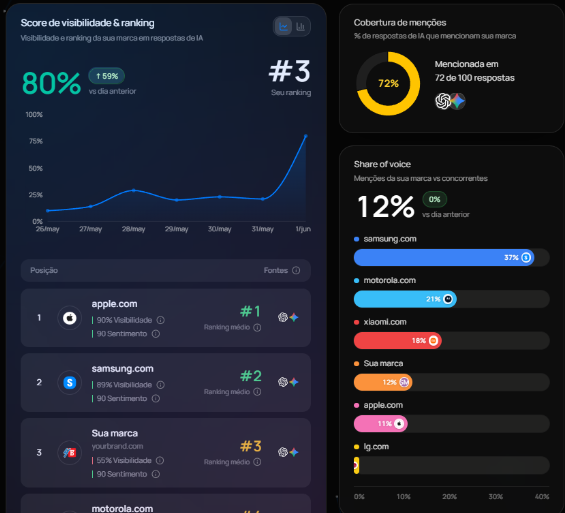
Task: Click the Sua marca 12% share bar
Action: 383,382
